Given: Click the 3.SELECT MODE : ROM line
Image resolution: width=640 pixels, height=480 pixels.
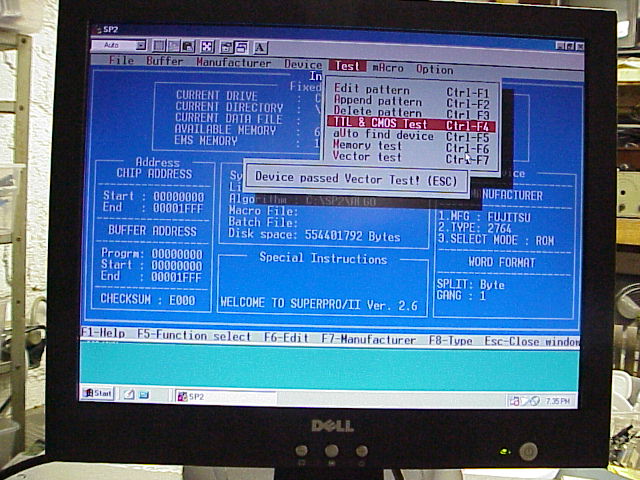Looking at the screenshot, I should point(496,240).
